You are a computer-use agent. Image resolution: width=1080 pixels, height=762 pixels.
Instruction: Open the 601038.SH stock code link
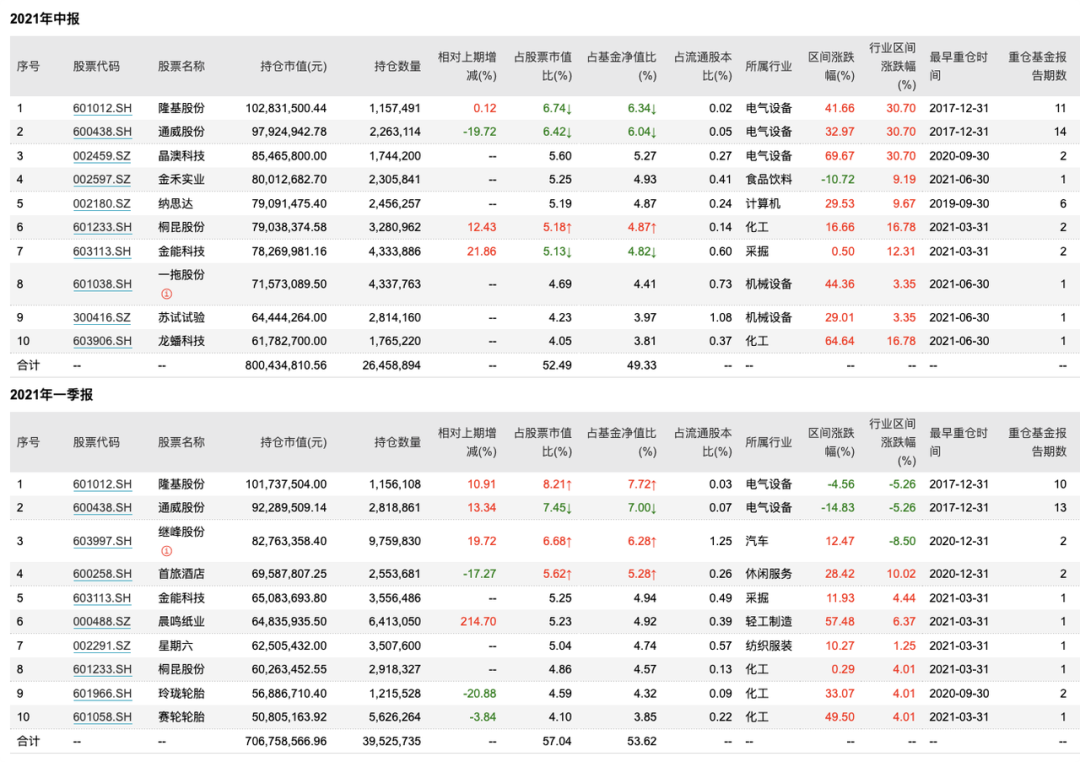point(102,284)
